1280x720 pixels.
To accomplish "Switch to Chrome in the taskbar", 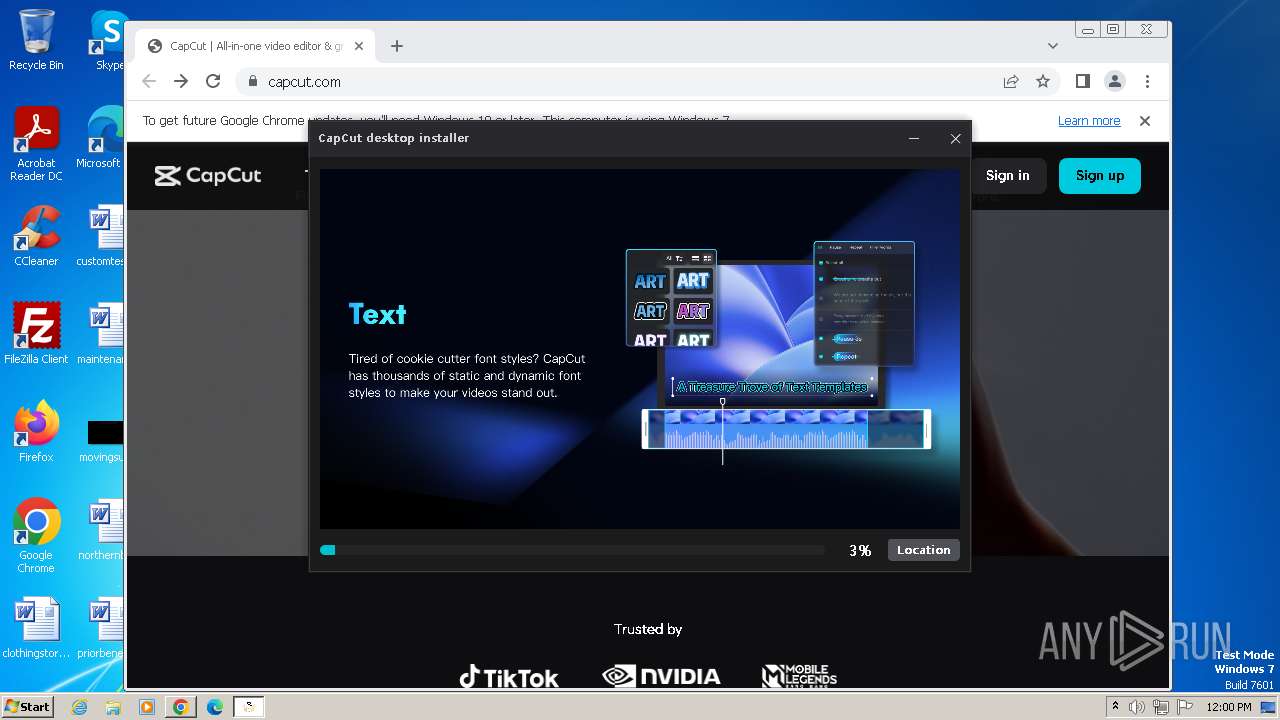I will point(181,707).
